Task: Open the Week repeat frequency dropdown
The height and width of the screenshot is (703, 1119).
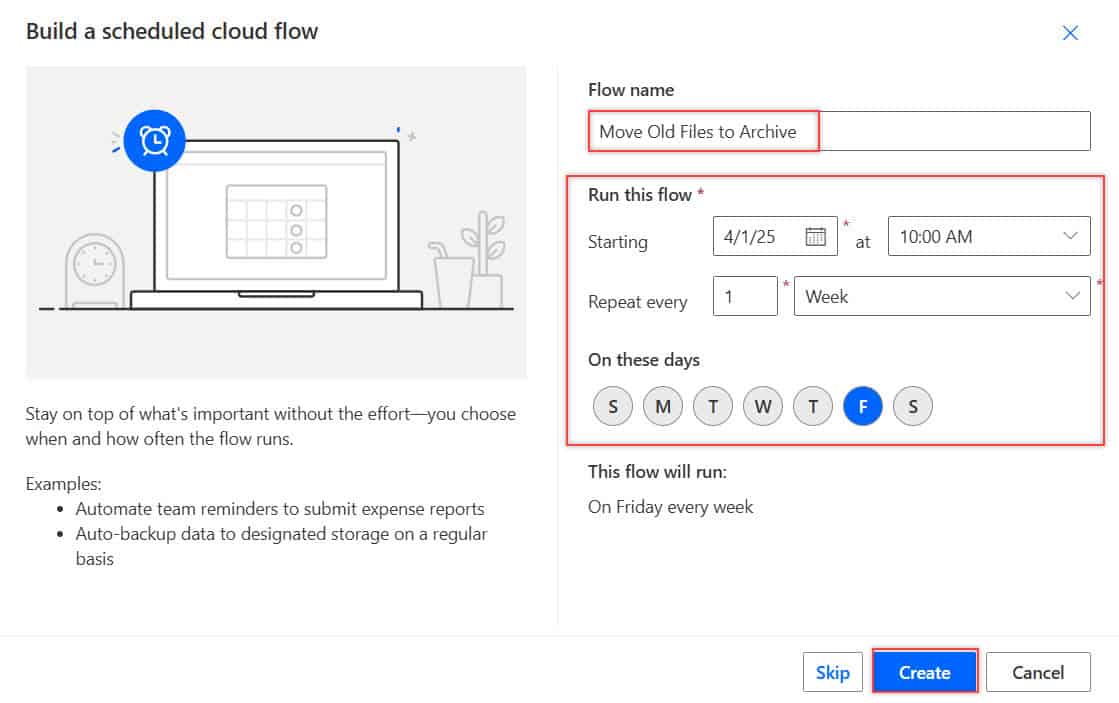Action: click(940, 296)
